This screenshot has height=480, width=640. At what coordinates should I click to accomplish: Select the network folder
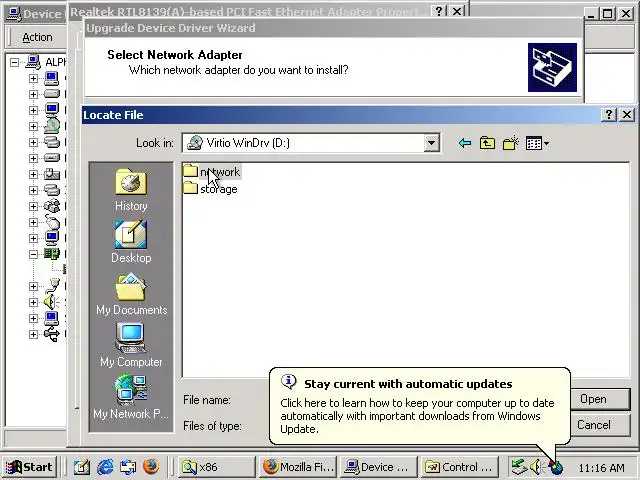212,172
